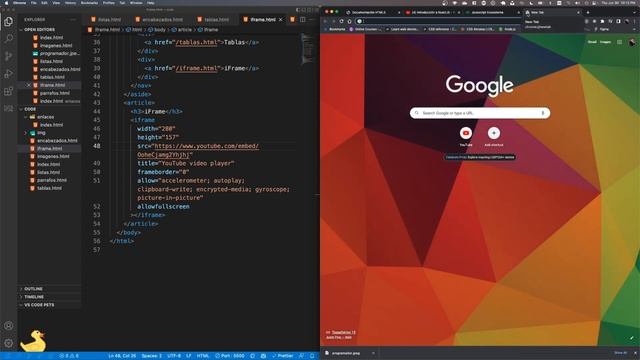Viewport: 640px width, 360px height.
Task: Click the article breadcrumb segment
Action: pyautogui.click(x=182, y=30)
